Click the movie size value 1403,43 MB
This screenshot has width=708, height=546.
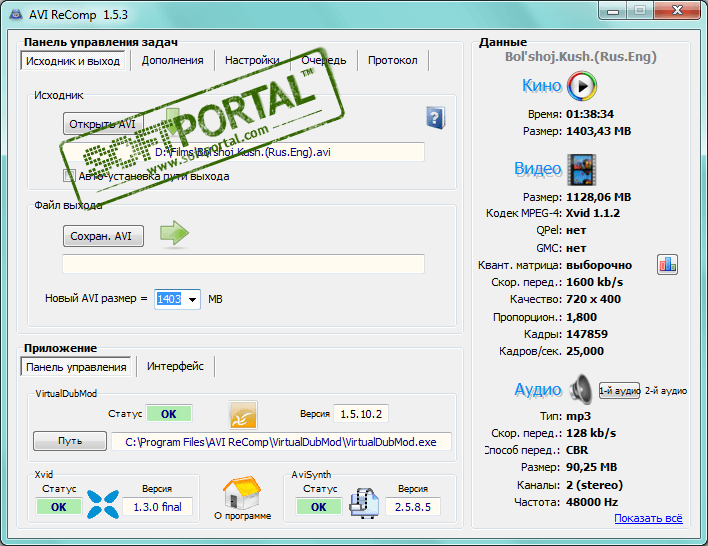pyautogui.click(x=599, y=131)
